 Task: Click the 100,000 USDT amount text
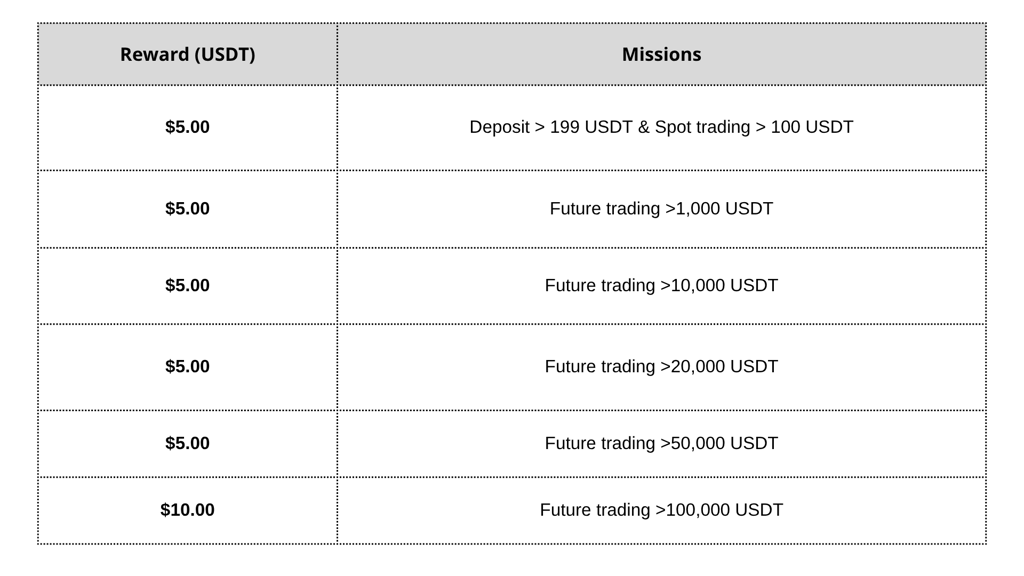724,510
